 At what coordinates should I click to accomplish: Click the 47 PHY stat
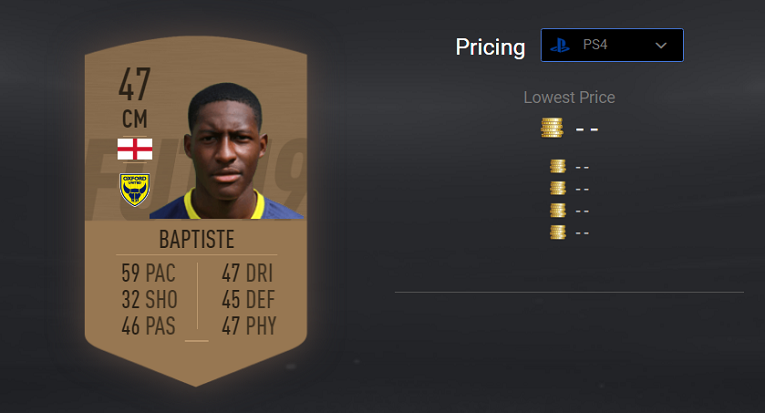(x=249, y=326)
